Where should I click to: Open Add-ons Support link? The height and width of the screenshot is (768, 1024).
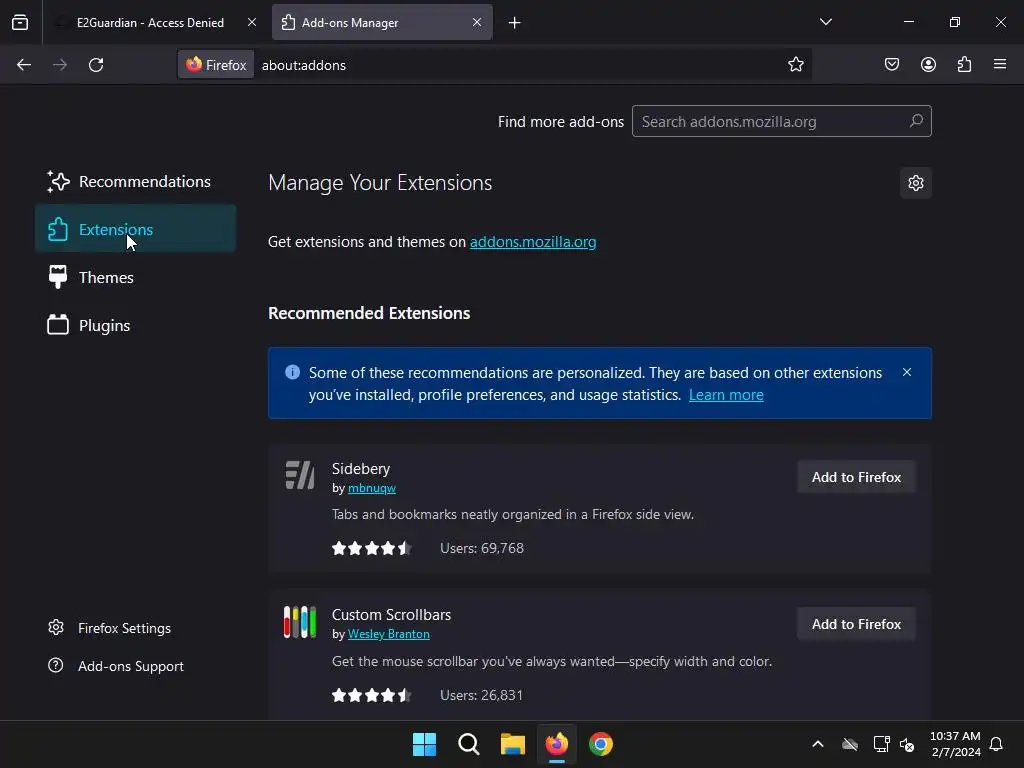pos(116,666)
